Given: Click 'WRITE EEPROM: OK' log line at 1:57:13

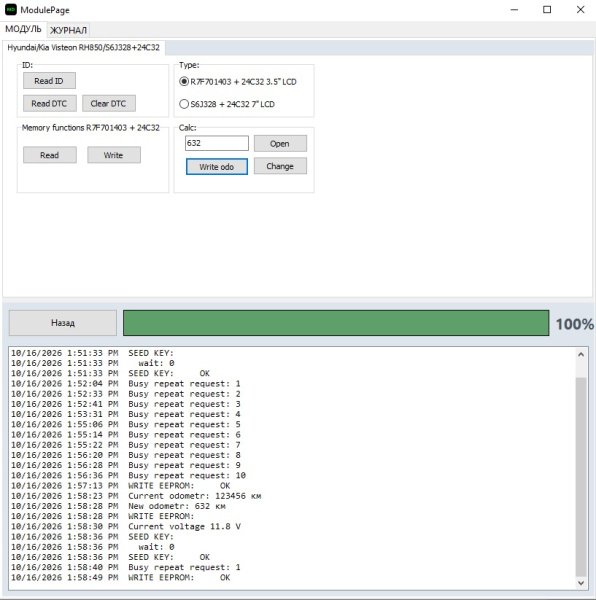Looking at the screenshot, I should (x=121, y=486).
